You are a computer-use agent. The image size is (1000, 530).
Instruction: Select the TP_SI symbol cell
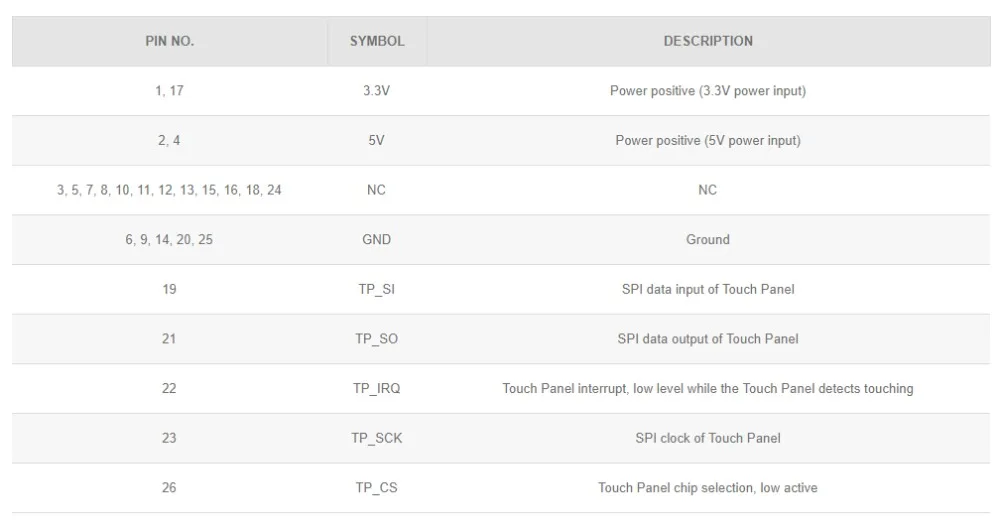(377, 290)
